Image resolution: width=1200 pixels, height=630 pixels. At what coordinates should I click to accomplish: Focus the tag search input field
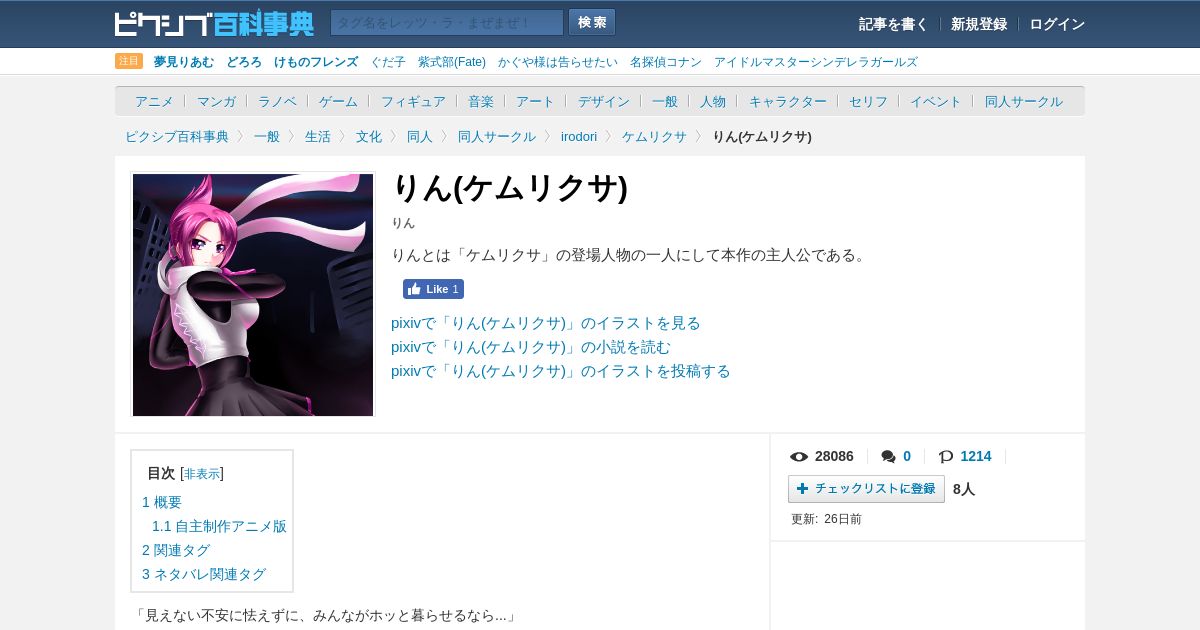pyautogui.click(x=447, y=23)
